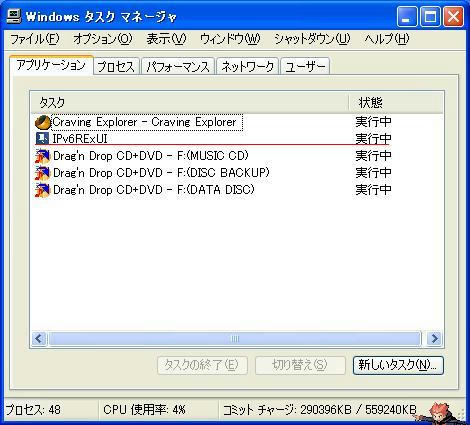The image size is (470, 425).
Task: Switch to the ユーザー tab
Action: pos(305,66)
